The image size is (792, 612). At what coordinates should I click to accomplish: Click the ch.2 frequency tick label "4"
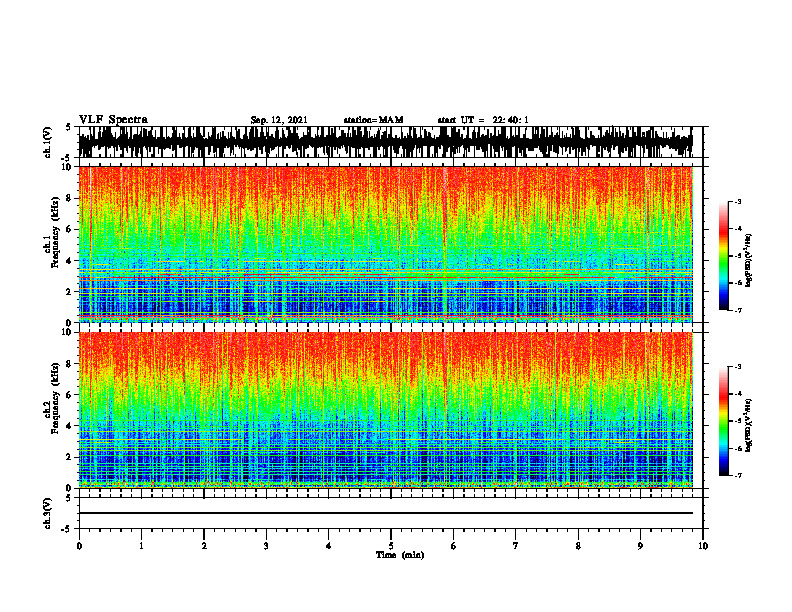coord(71,426)
